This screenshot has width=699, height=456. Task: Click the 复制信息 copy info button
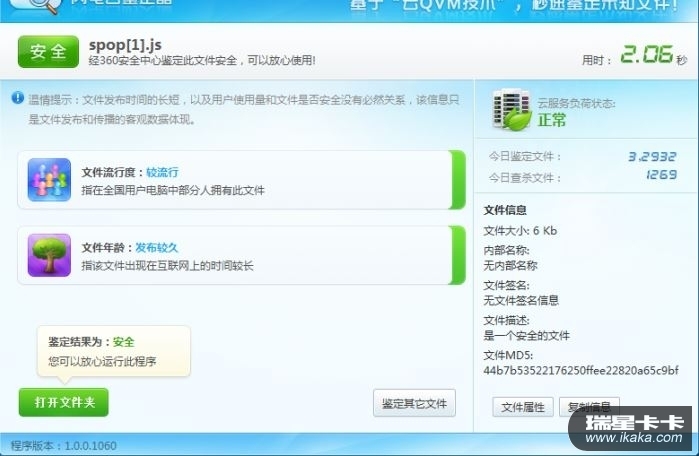(589, 406)
